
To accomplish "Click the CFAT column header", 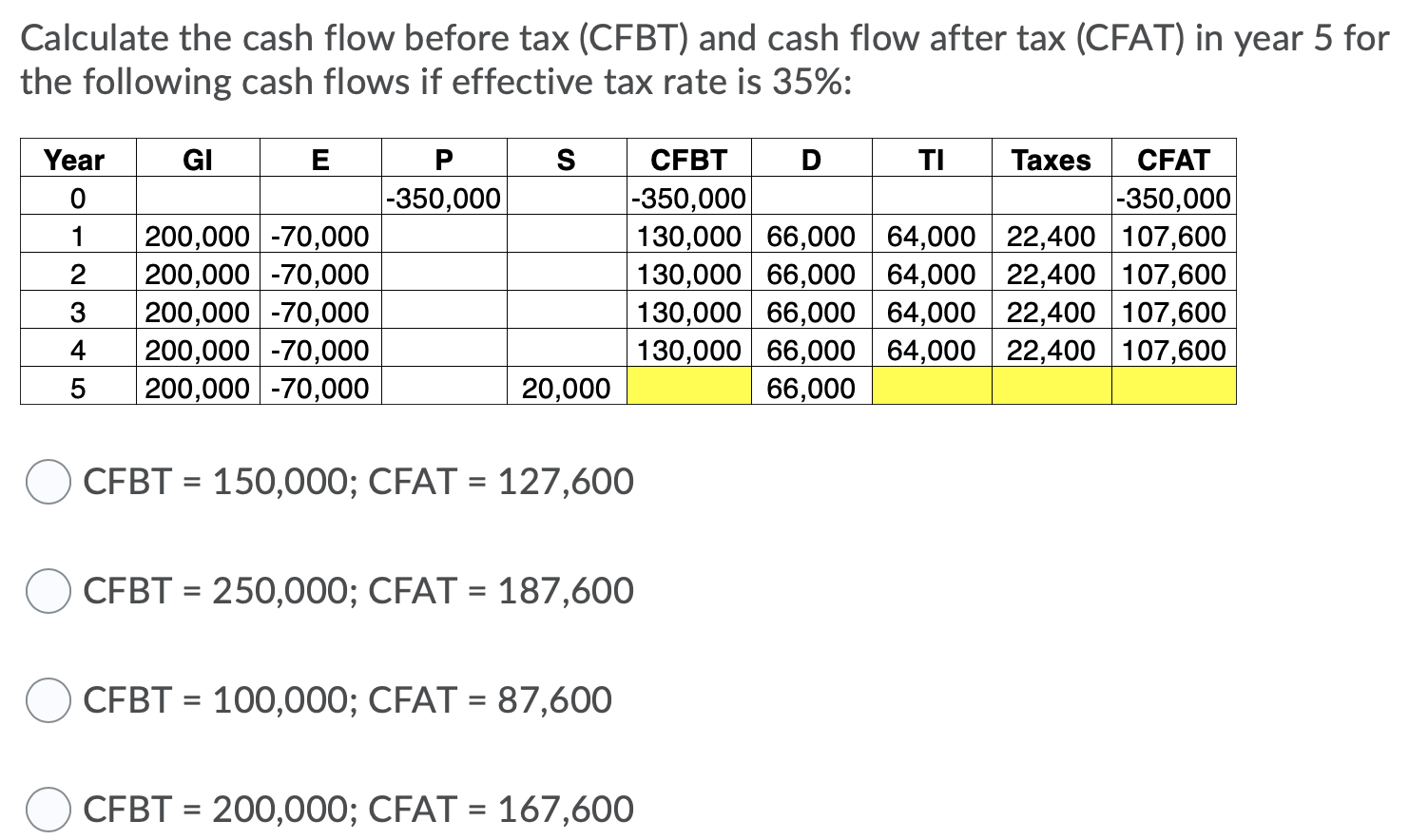I will (x=1174, y=160).
